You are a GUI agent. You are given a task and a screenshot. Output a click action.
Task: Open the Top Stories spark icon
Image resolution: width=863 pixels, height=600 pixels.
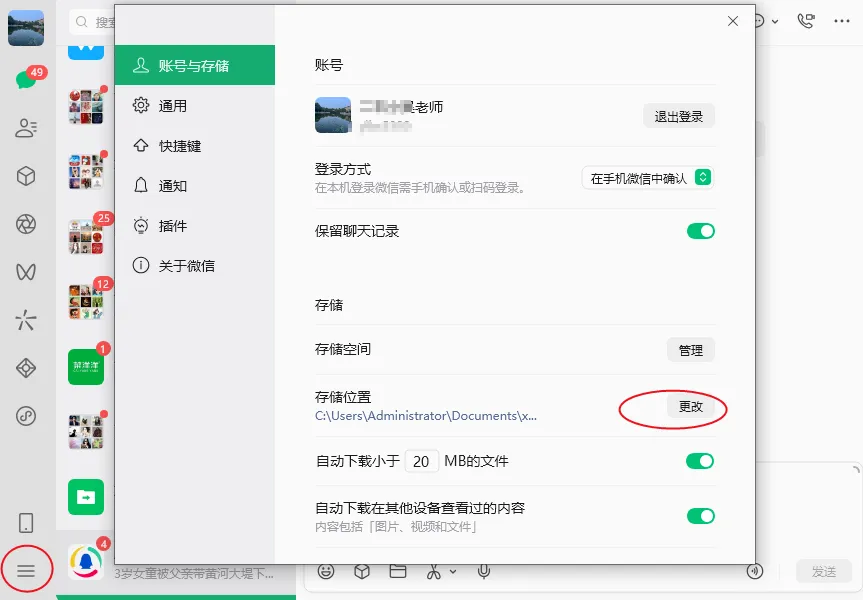[x=26, y=320]
